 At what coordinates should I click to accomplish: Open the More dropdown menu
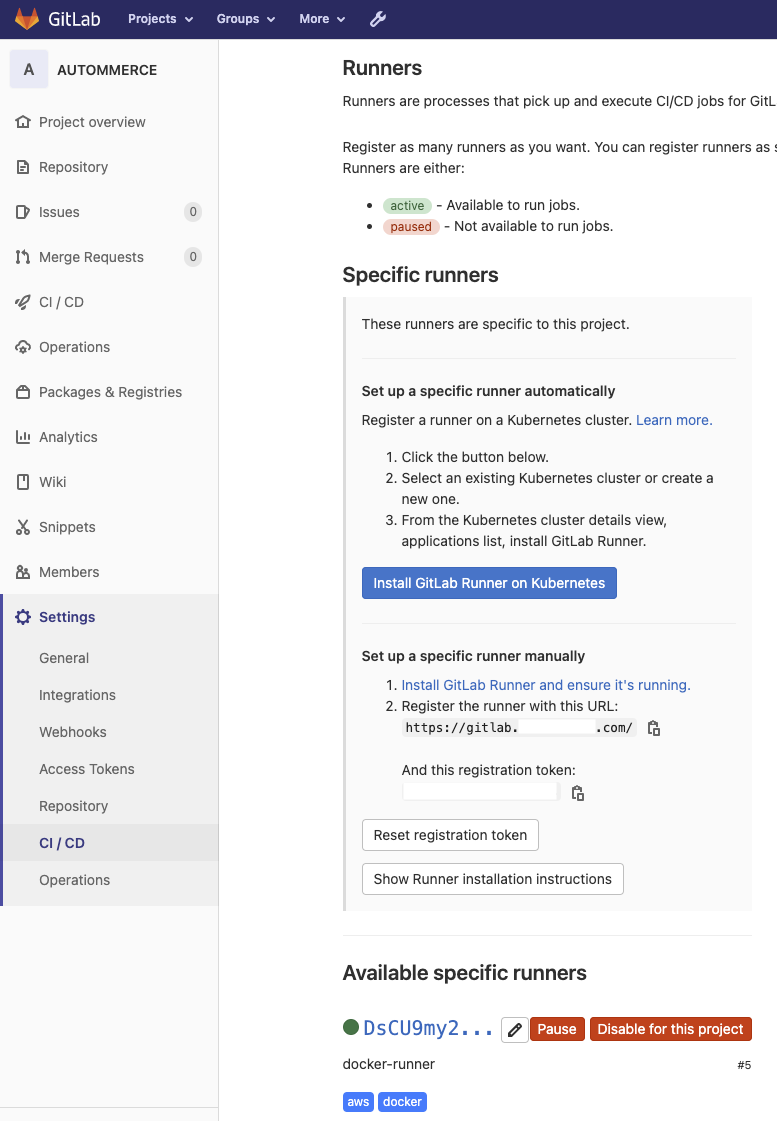click(x=322, y=19)
